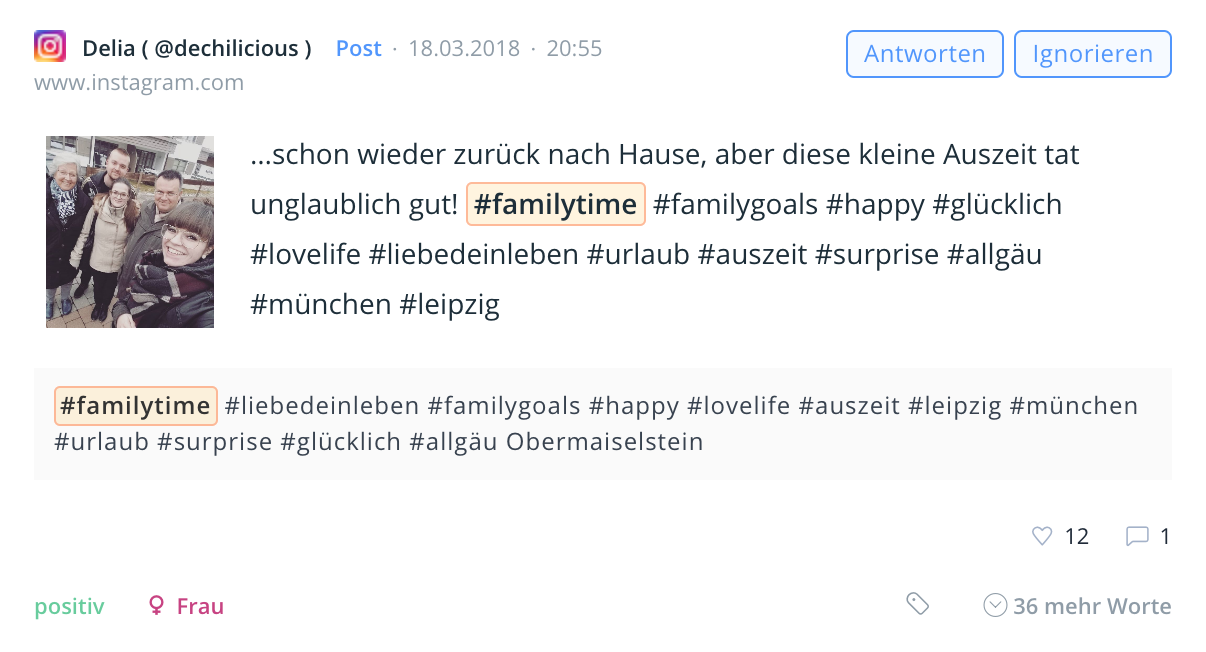The height and width of the screenshot is (652, 1206).
Task: Click the Obermaiselstein location text
Action: click(605, 441)
